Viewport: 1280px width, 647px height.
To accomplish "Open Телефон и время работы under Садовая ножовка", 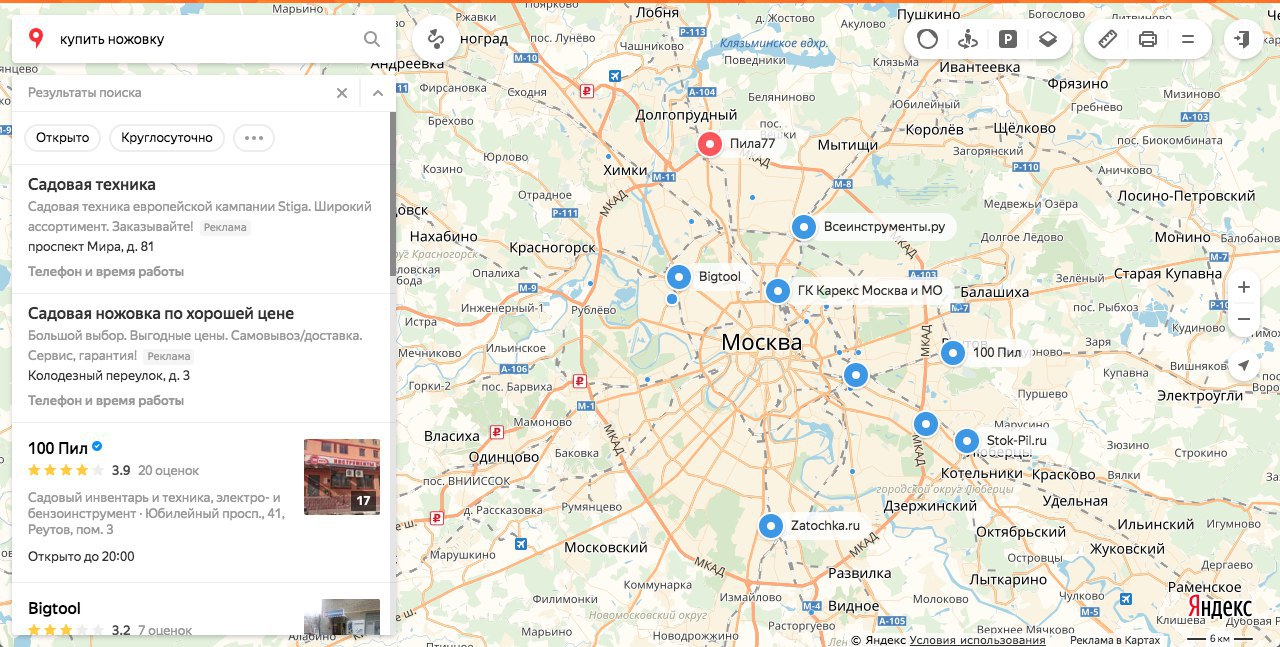I will coord(106,401).
